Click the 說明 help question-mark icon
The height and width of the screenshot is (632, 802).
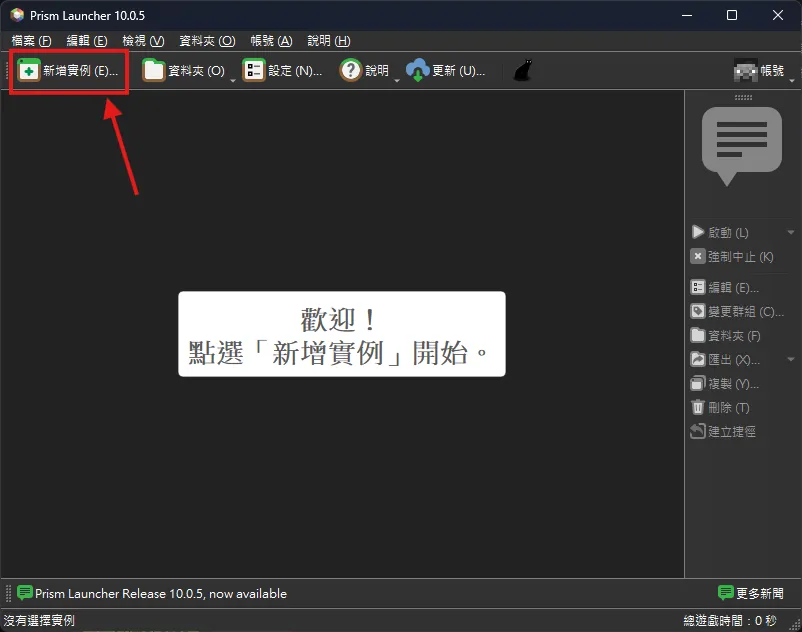[351, 71]
